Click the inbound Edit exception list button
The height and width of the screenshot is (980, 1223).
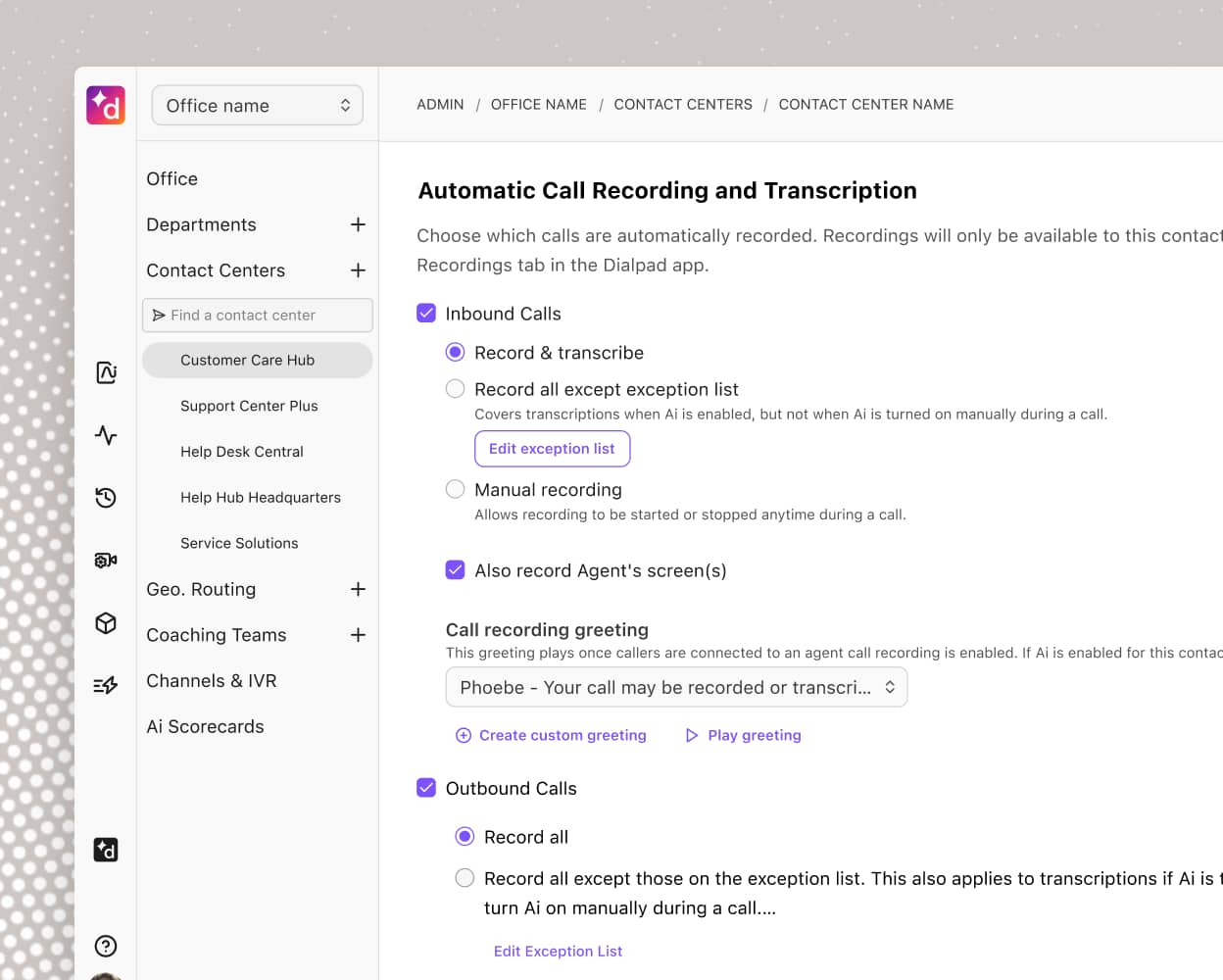click(x=553, y=449)
